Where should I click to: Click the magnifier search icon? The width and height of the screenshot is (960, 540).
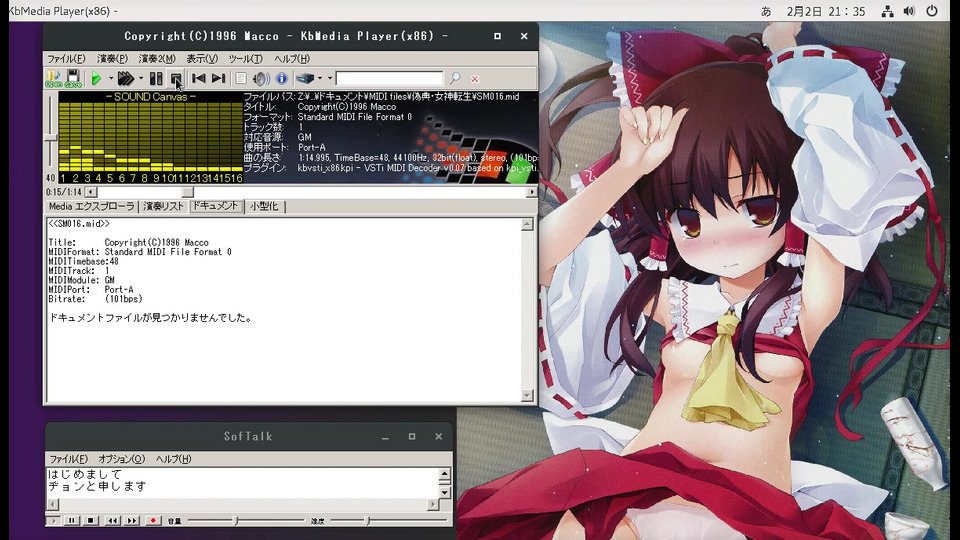tap(455, 78)
